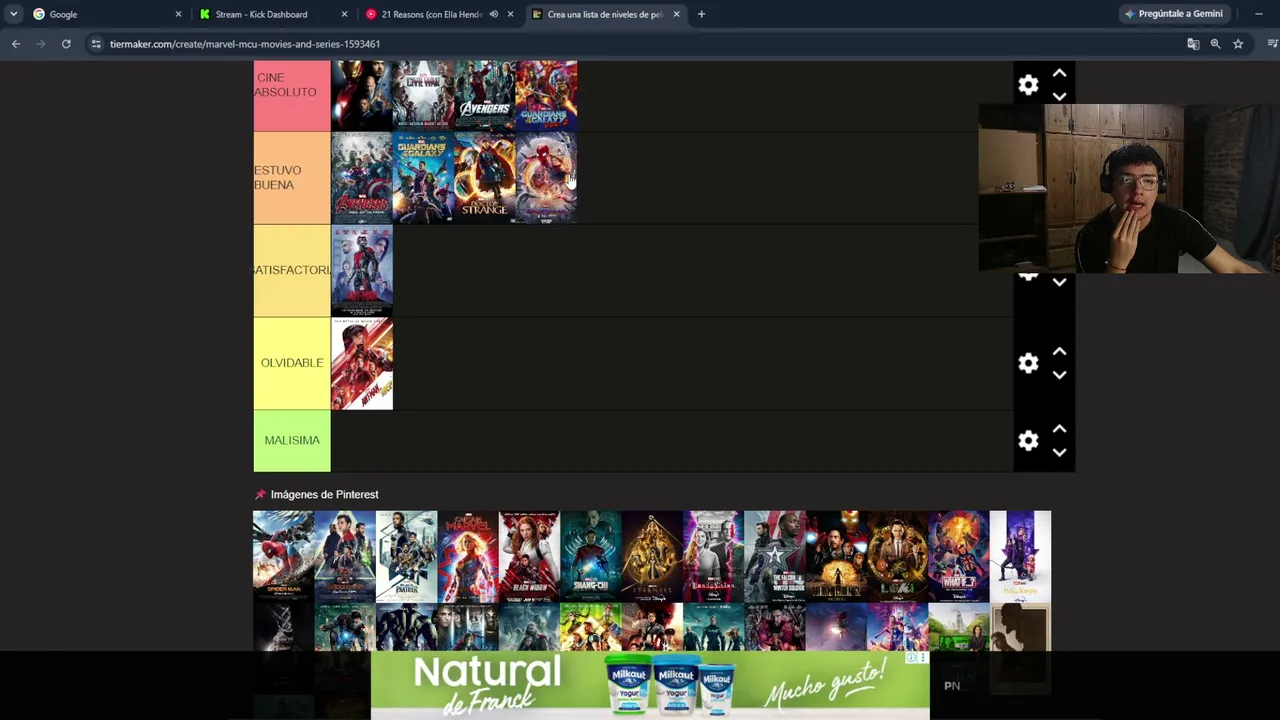Go back to the previous page

click(16, 44)
